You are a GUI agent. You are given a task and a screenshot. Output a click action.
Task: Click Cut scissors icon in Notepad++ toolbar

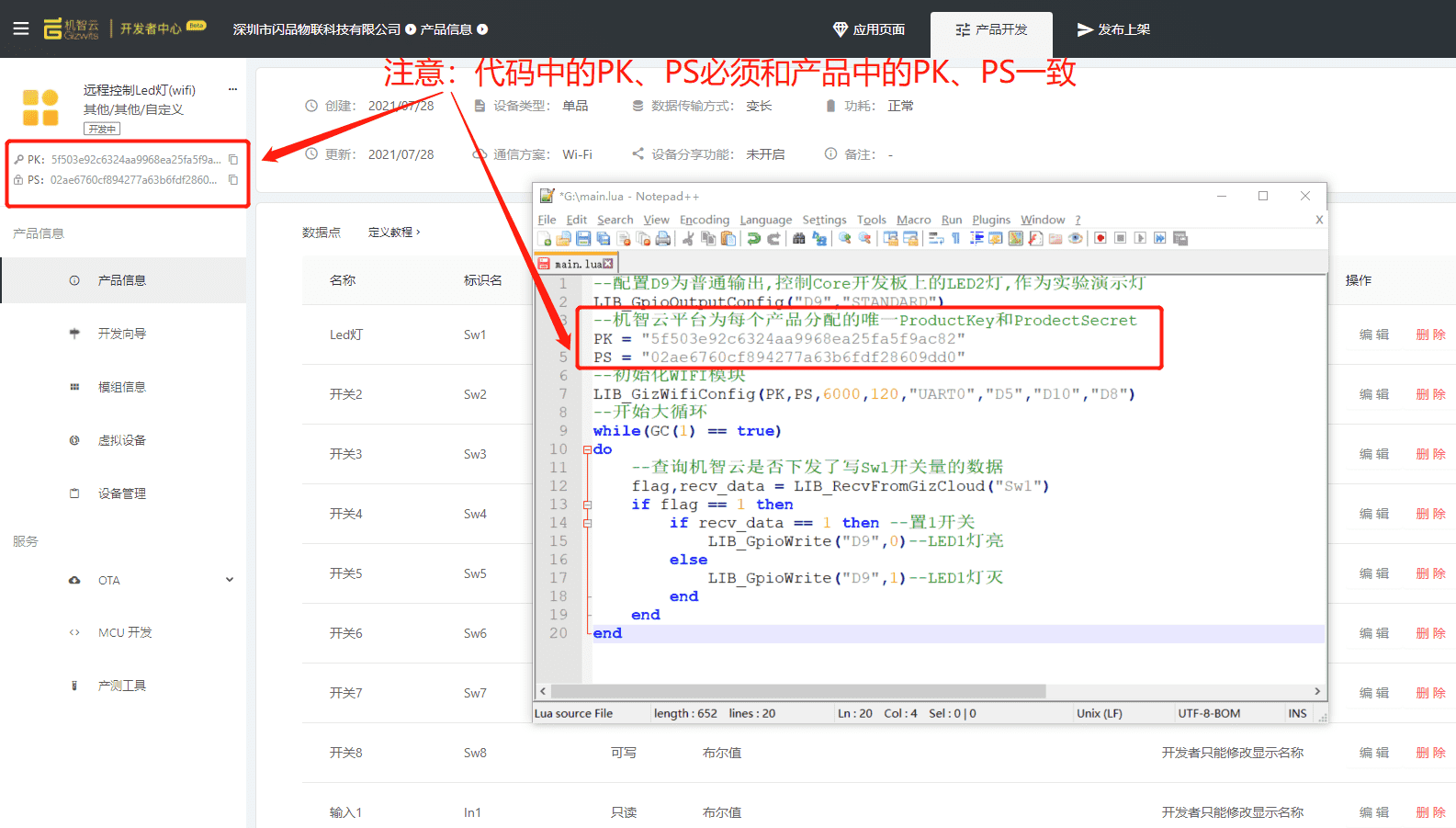(688, 238)
